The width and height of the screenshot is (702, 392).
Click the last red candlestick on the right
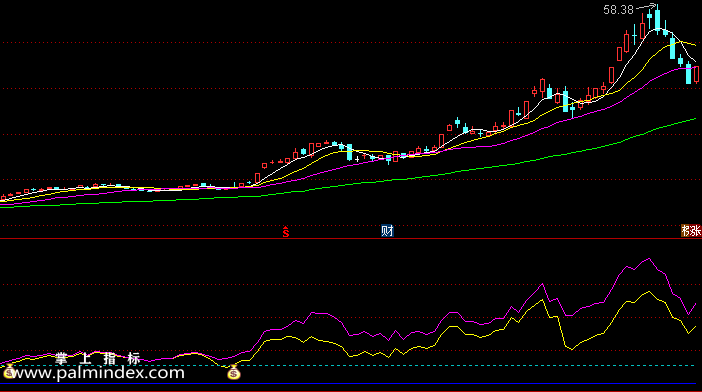697,74
